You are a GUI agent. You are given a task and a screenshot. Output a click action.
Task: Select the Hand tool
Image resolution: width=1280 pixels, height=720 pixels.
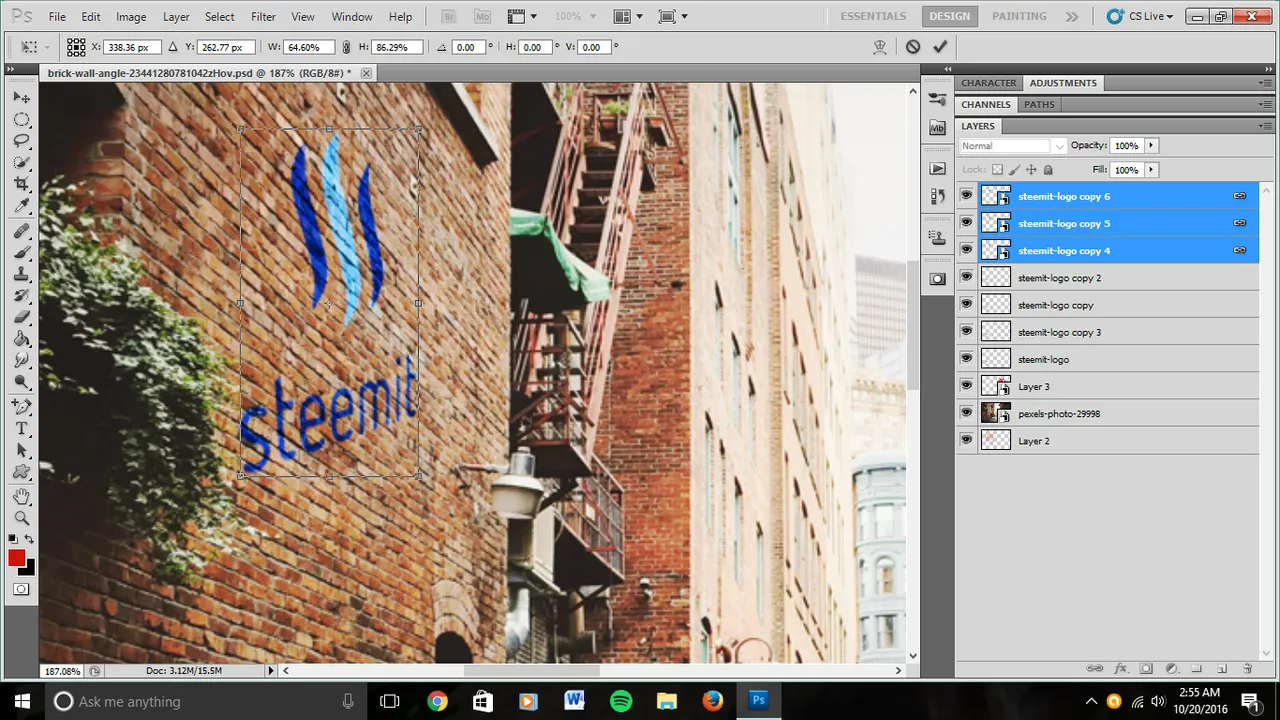point(21,497)
